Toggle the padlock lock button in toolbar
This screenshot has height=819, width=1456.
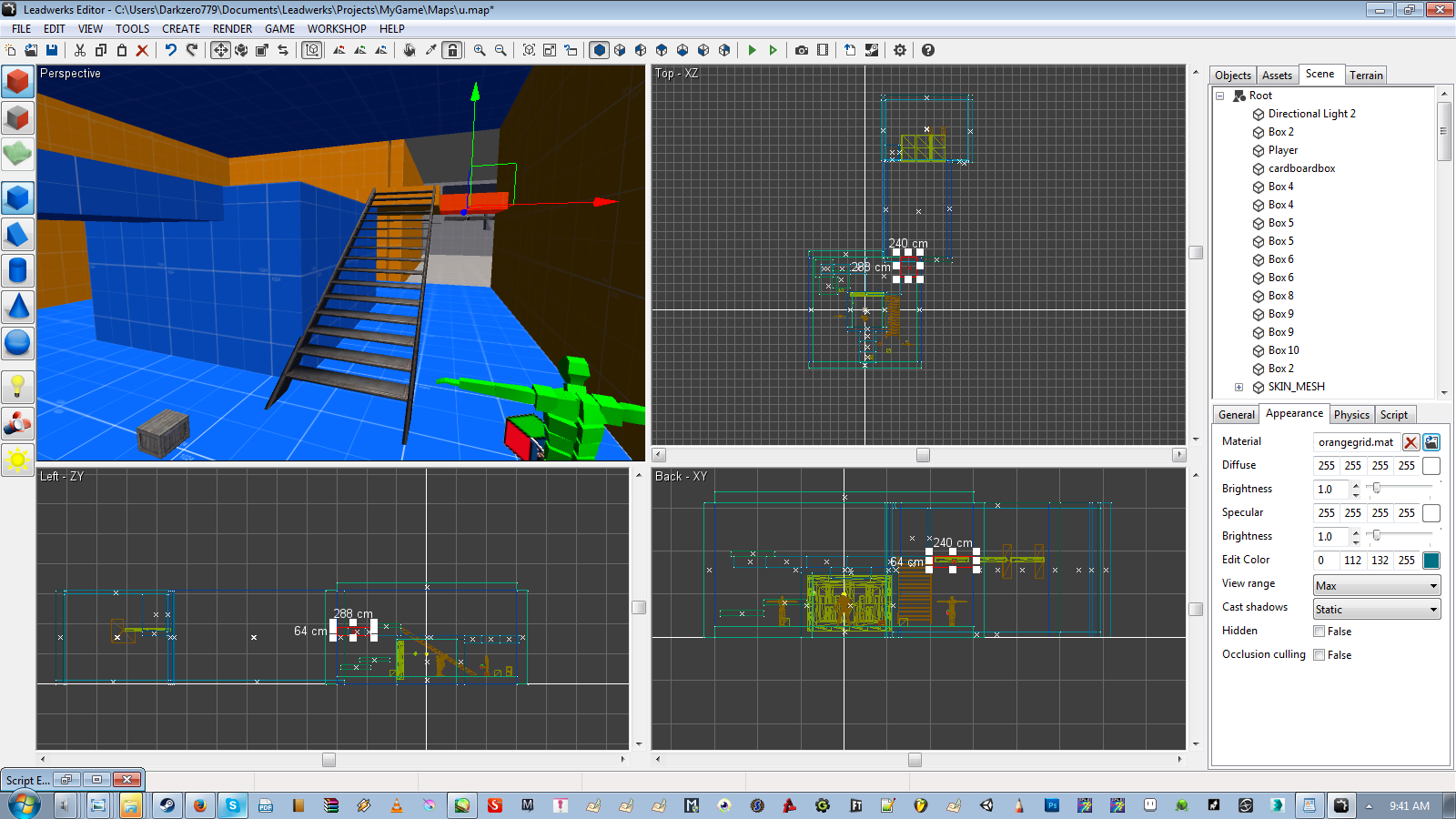pyautogui.click(x=452, y=50)
